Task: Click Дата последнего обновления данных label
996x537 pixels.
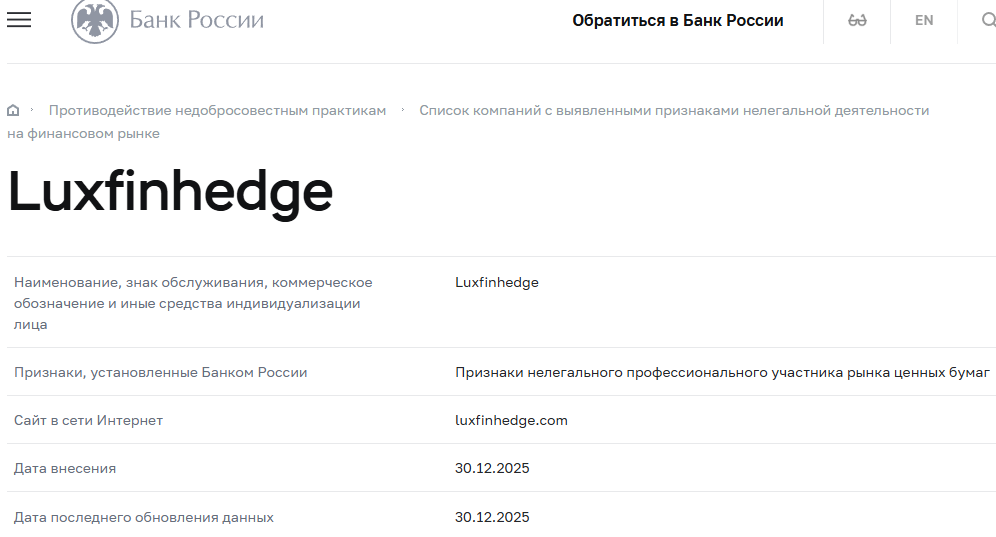Action: coord(144,517)
